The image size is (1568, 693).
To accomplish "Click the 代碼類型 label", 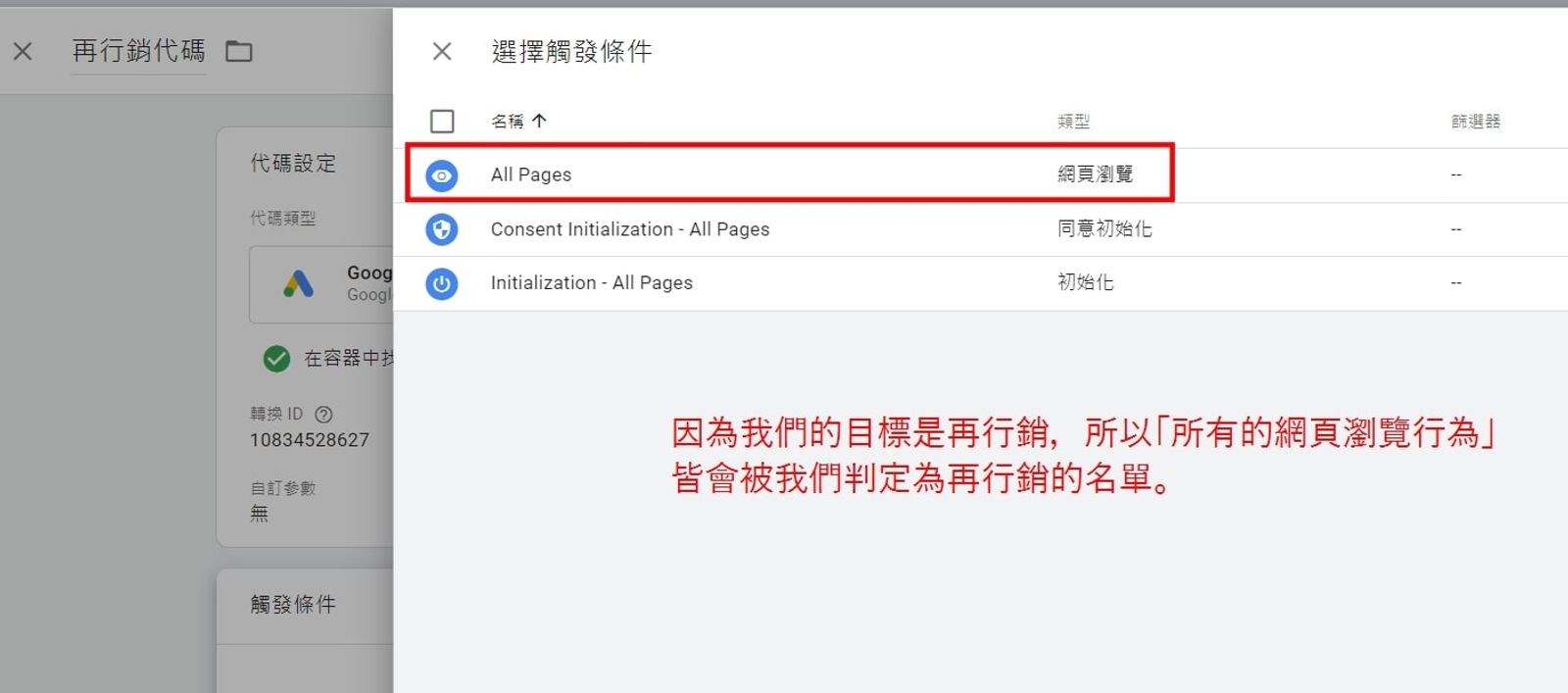I will click(283, 218).
